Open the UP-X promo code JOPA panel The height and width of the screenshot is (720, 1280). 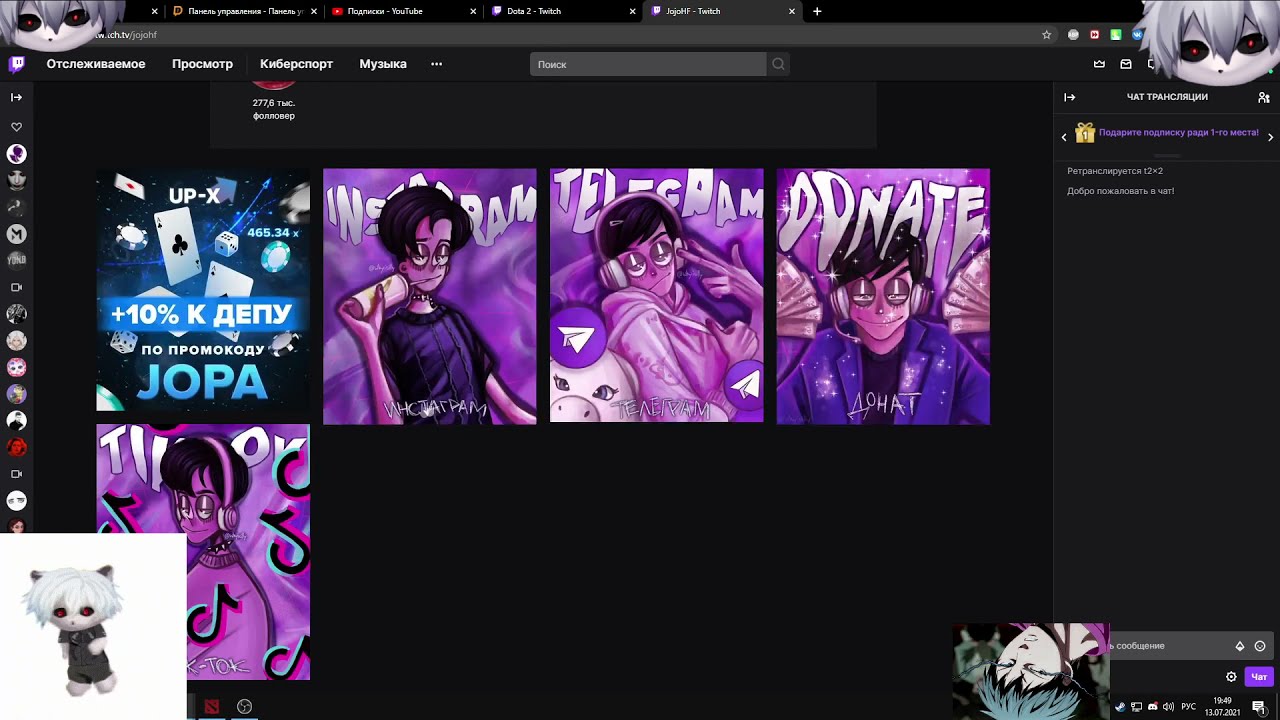pos(203,290)
